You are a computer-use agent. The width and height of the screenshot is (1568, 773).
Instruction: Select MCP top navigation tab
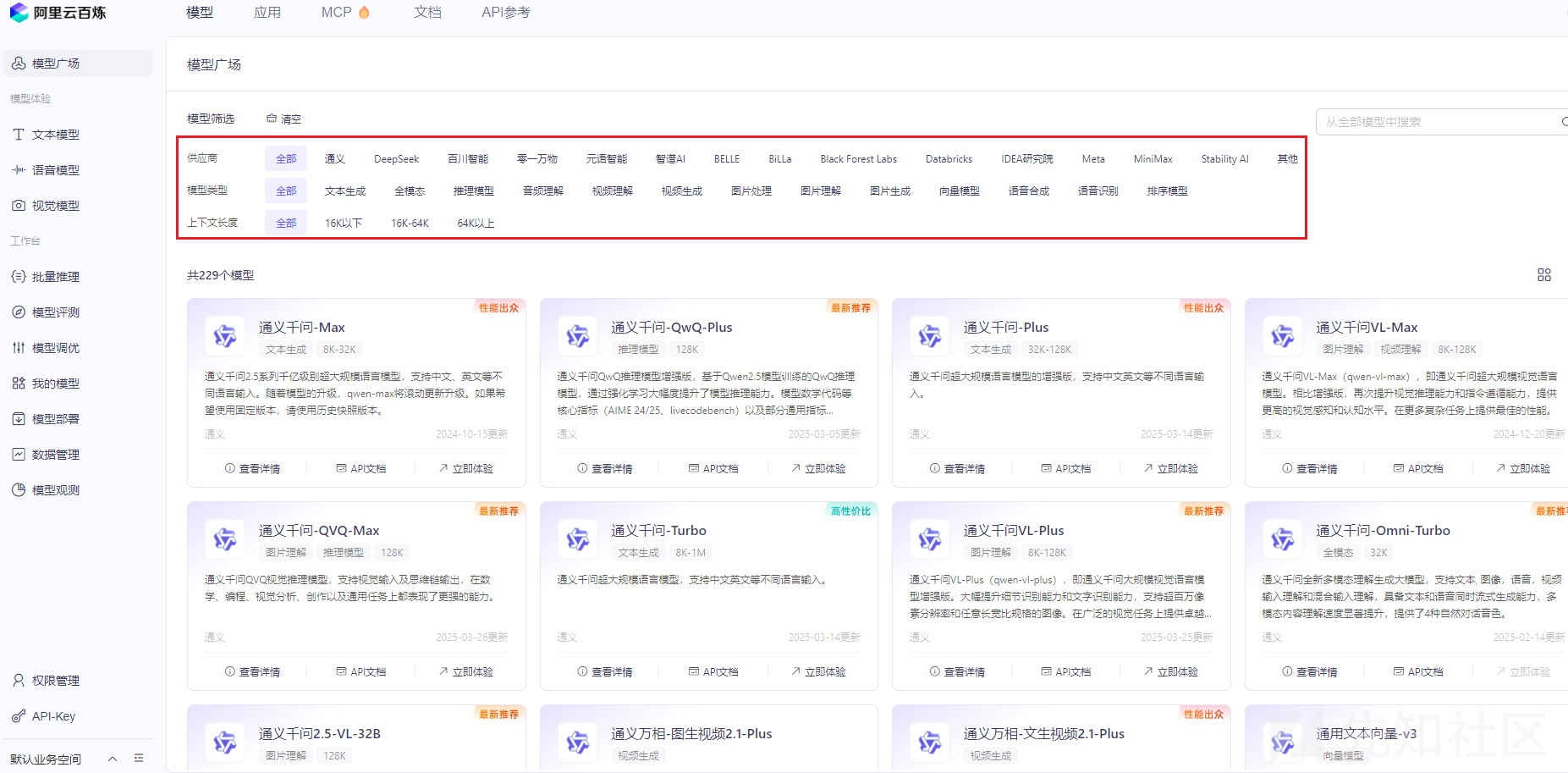tap(337, 13)
